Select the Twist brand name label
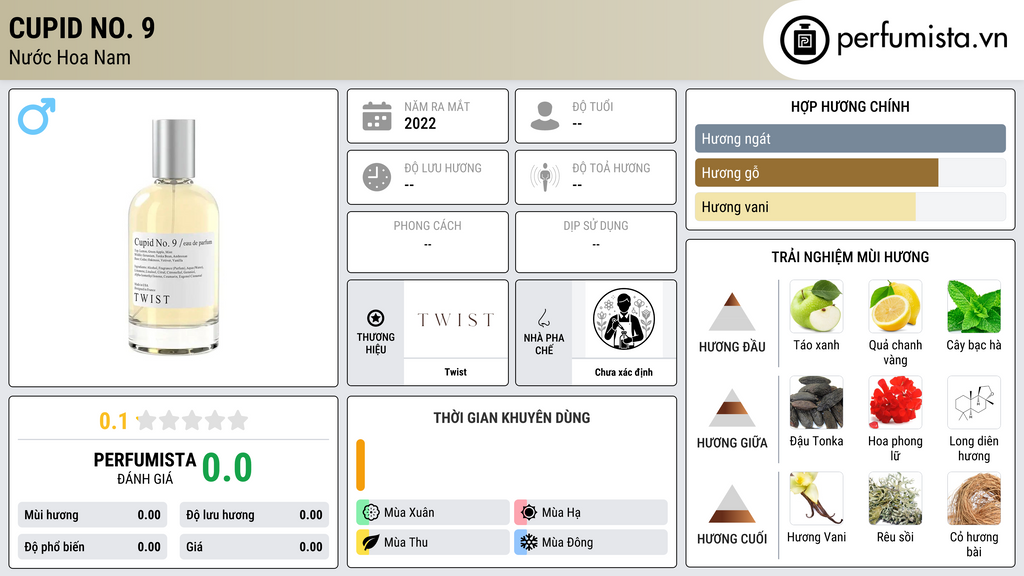 [456, 372]
